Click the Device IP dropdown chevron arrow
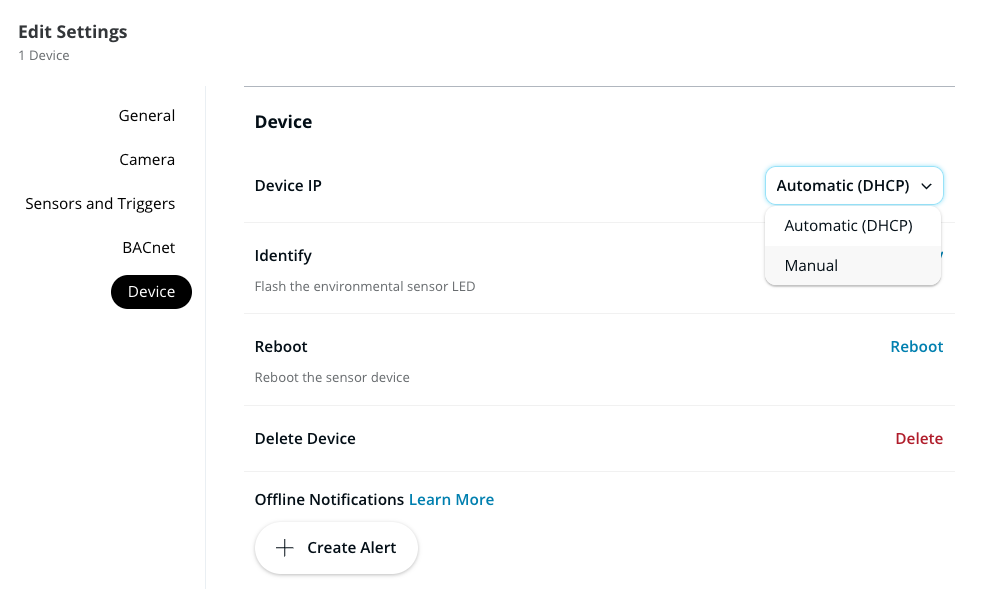The height and width of the screenshot is (589, 988). click(927, 186)
